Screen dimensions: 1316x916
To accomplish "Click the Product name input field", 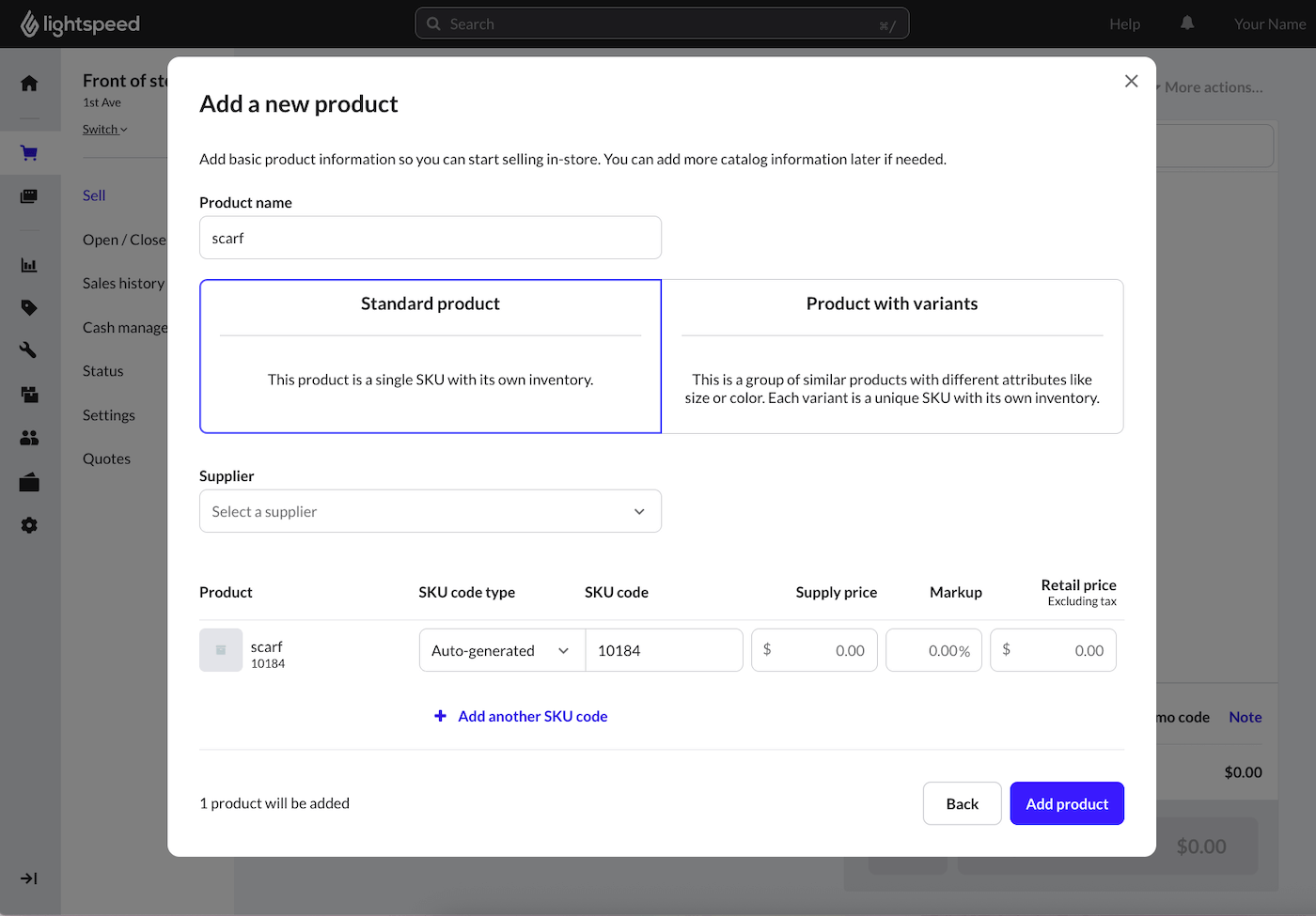I will tap(431, 238).
